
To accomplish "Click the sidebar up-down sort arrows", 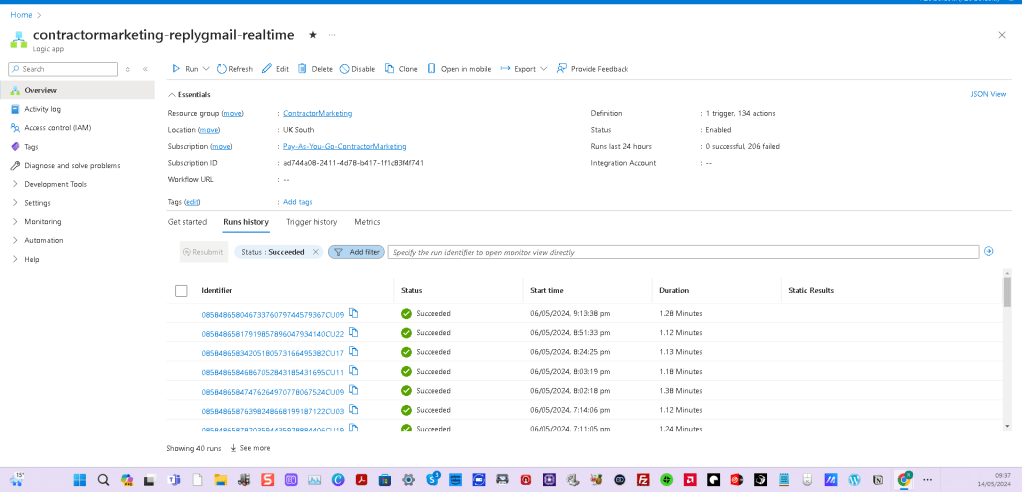I will pyautogui.click(x=128, y=68).
